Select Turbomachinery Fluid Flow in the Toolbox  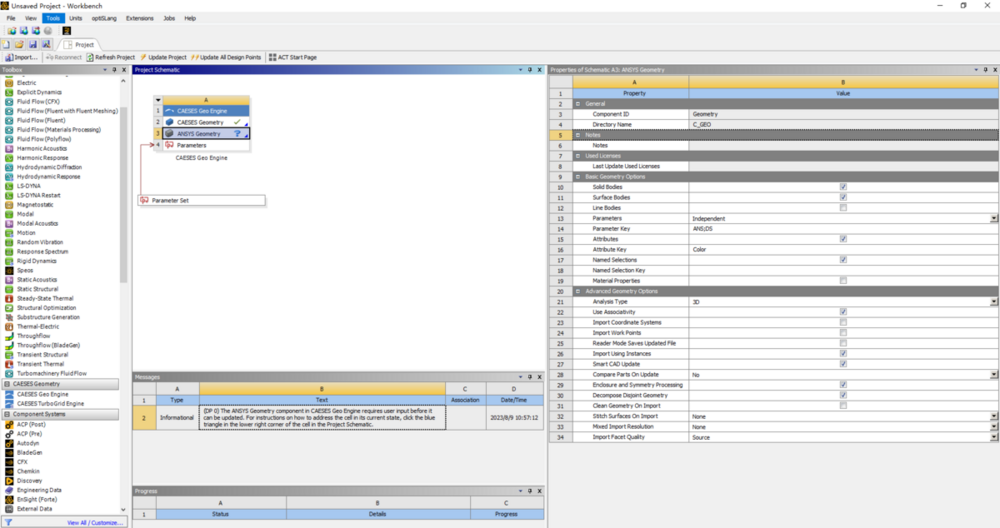pos(52,374)
